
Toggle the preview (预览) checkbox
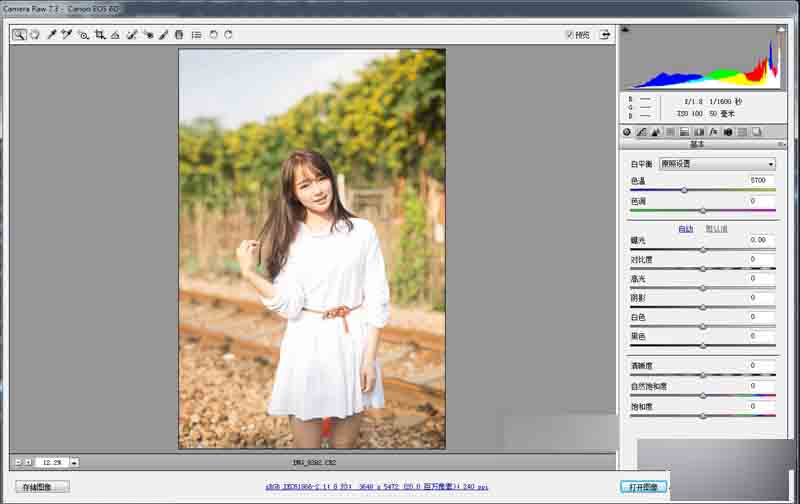pyautogui.click(x=569, y=35)
